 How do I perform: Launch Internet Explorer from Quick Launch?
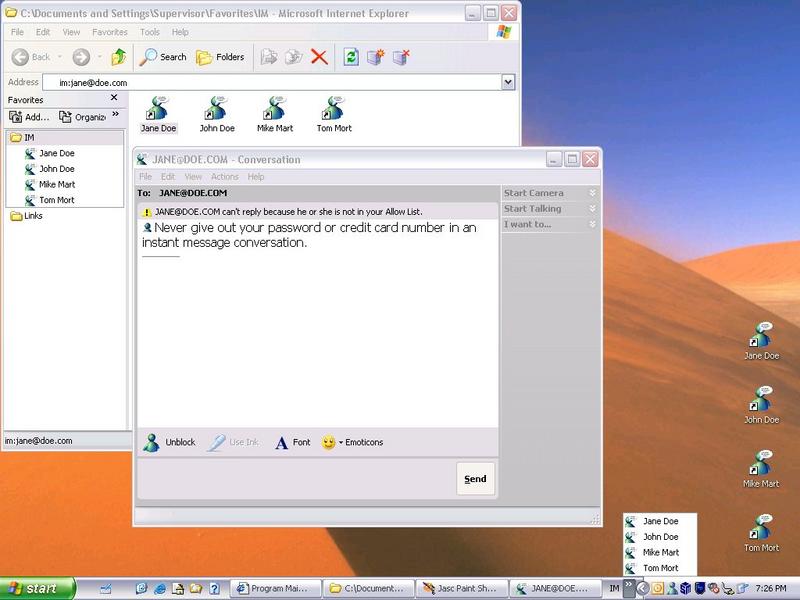[x=160, y=589]
